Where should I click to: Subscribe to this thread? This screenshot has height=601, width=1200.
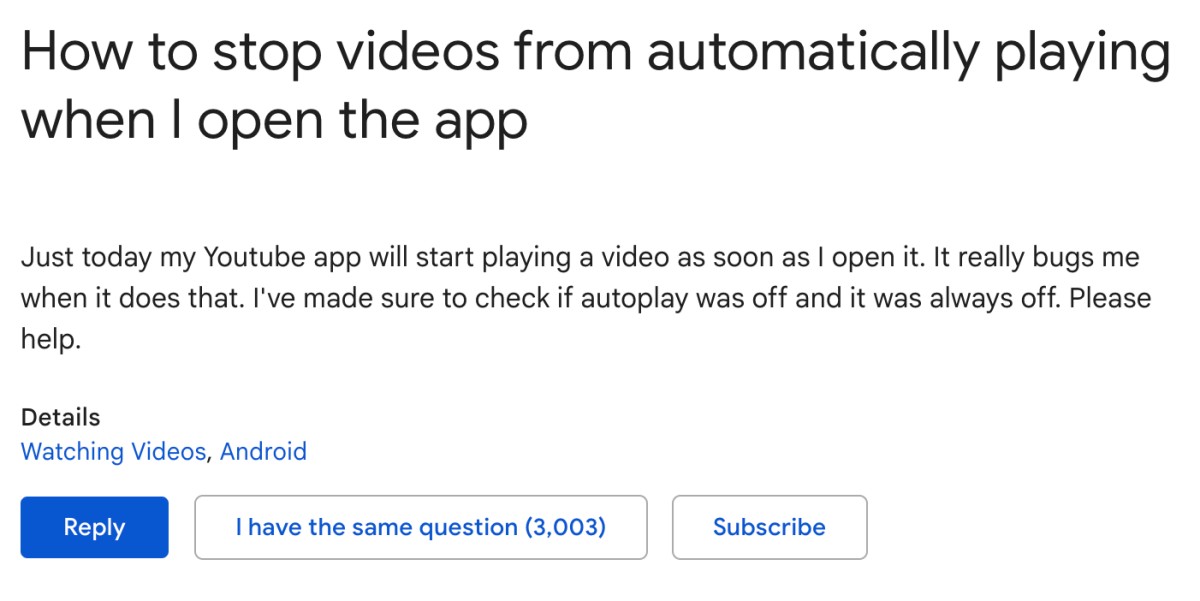pos(769,527)
